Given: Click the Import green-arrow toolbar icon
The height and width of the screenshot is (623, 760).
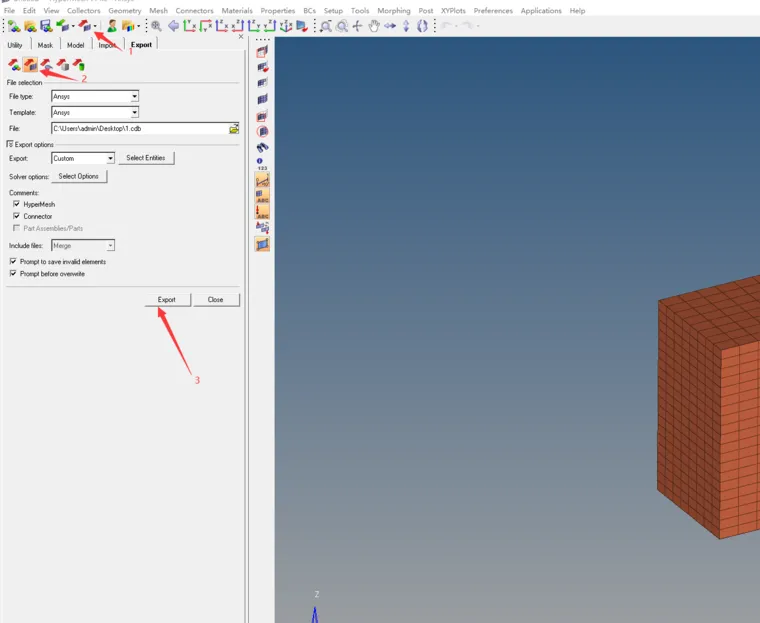Looking at the screenshot, I should pyautogui.click(x=62, y=26).
